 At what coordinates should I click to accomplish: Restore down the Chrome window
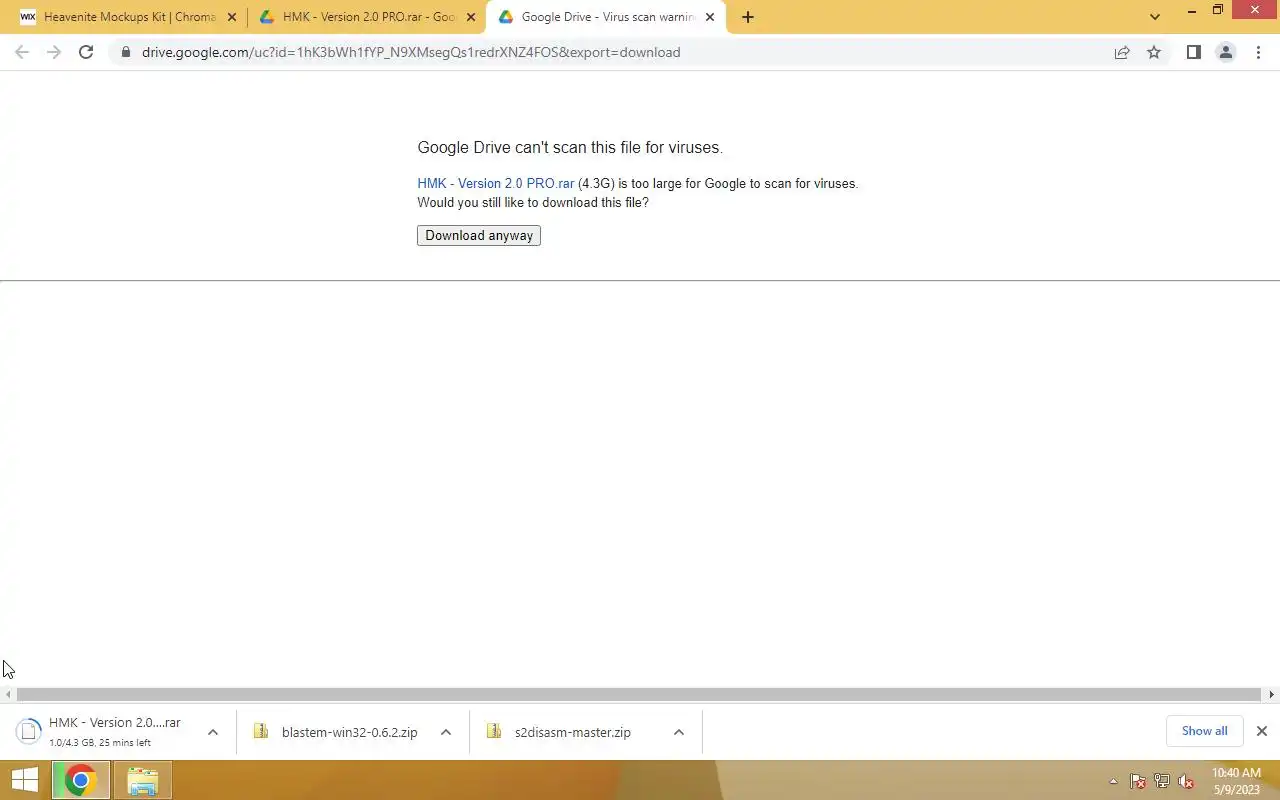(x=1218, y=10)
